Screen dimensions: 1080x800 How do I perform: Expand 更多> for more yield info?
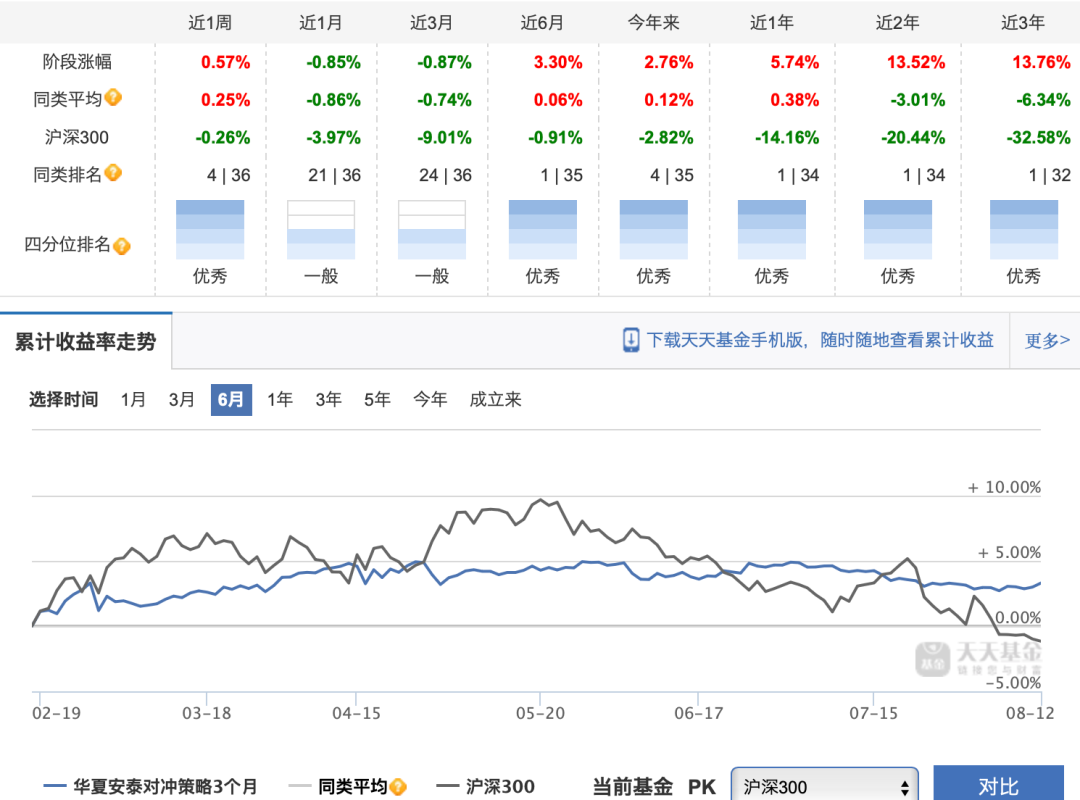click(x=1047, y=340)
